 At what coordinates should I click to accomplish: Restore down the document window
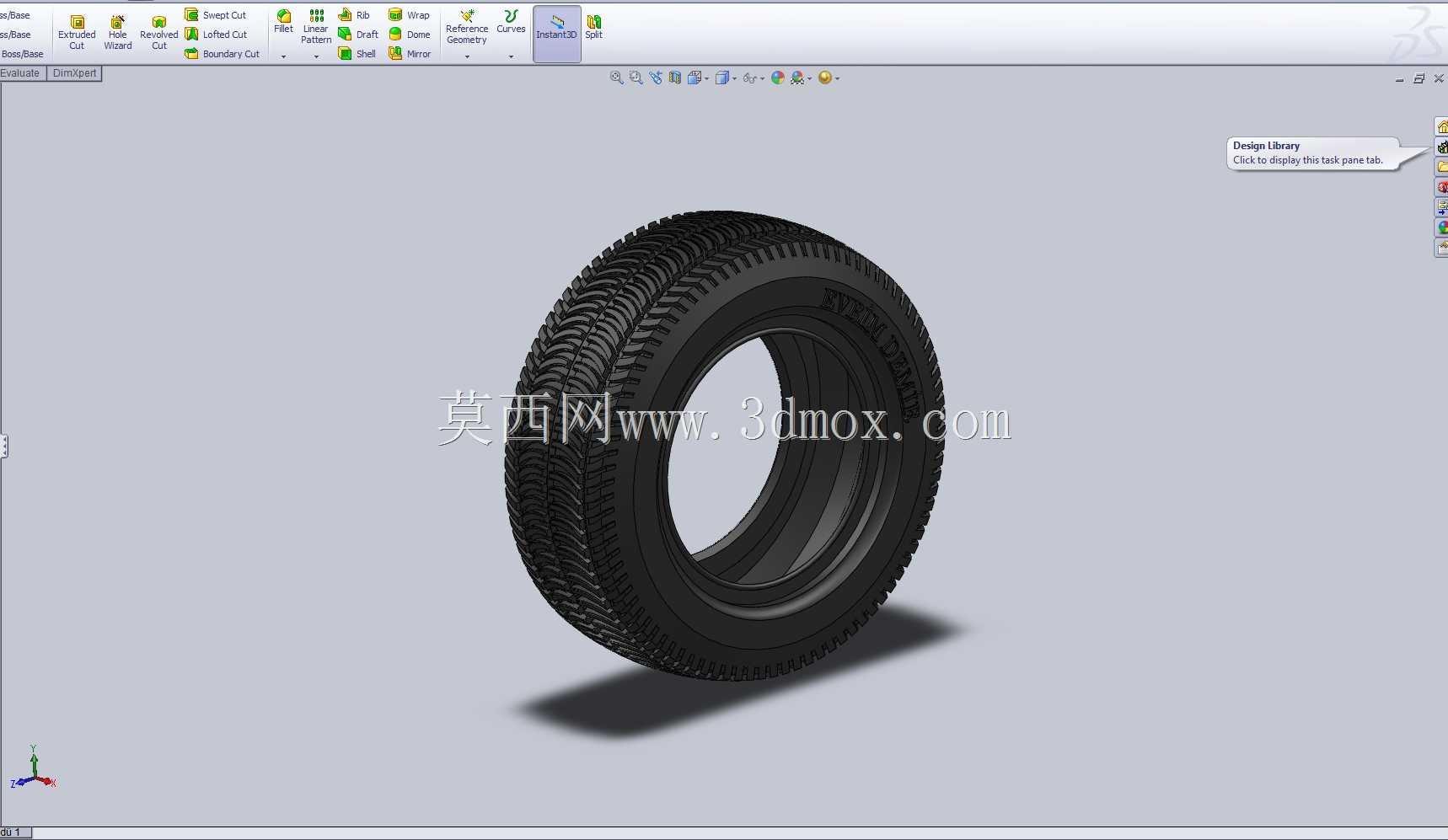click(x=1419, y=78)
